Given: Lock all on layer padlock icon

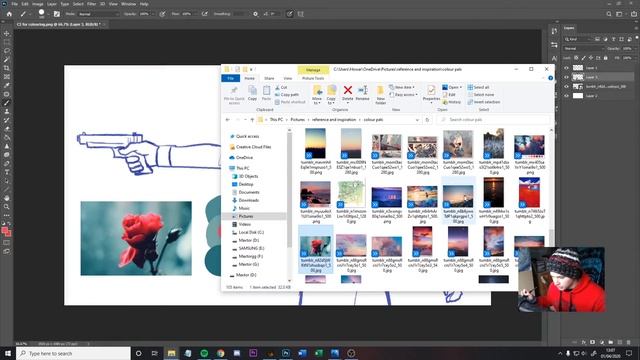Looking at the screenshot, I should 605,58.
